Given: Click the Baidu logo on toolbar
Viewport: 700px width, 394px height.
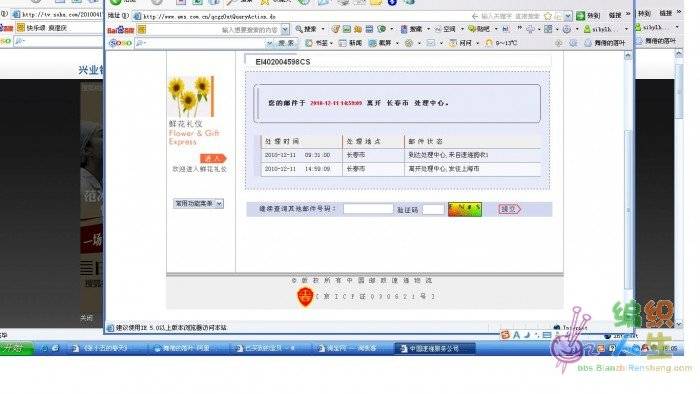Looking at the screenshot, I should click(x=121, y=30).
